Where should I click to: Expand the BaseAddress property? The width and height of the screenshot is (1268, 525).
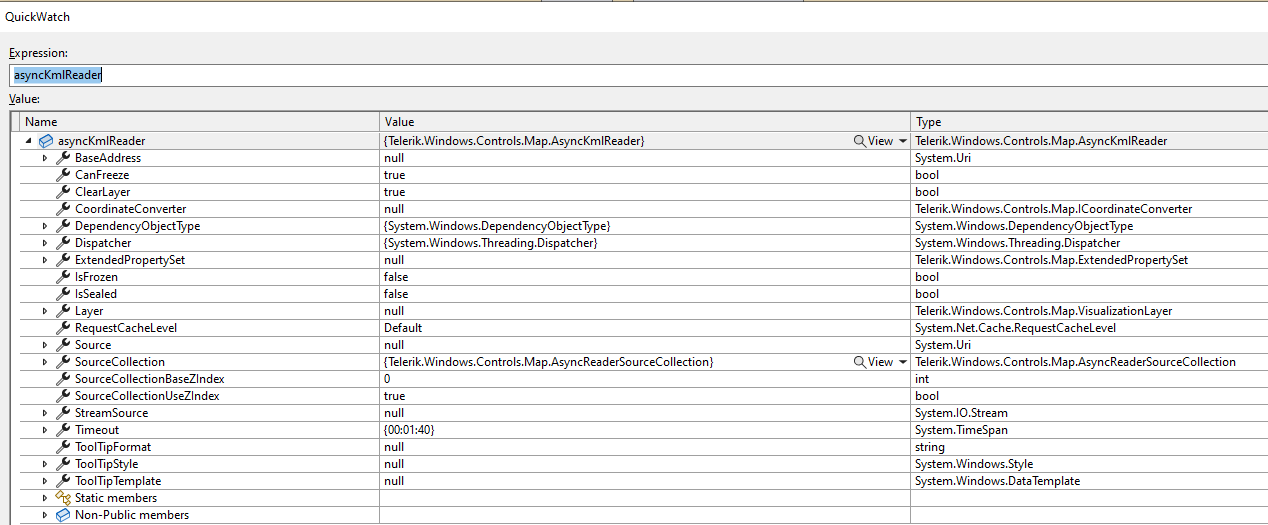[x=44, y=158]
